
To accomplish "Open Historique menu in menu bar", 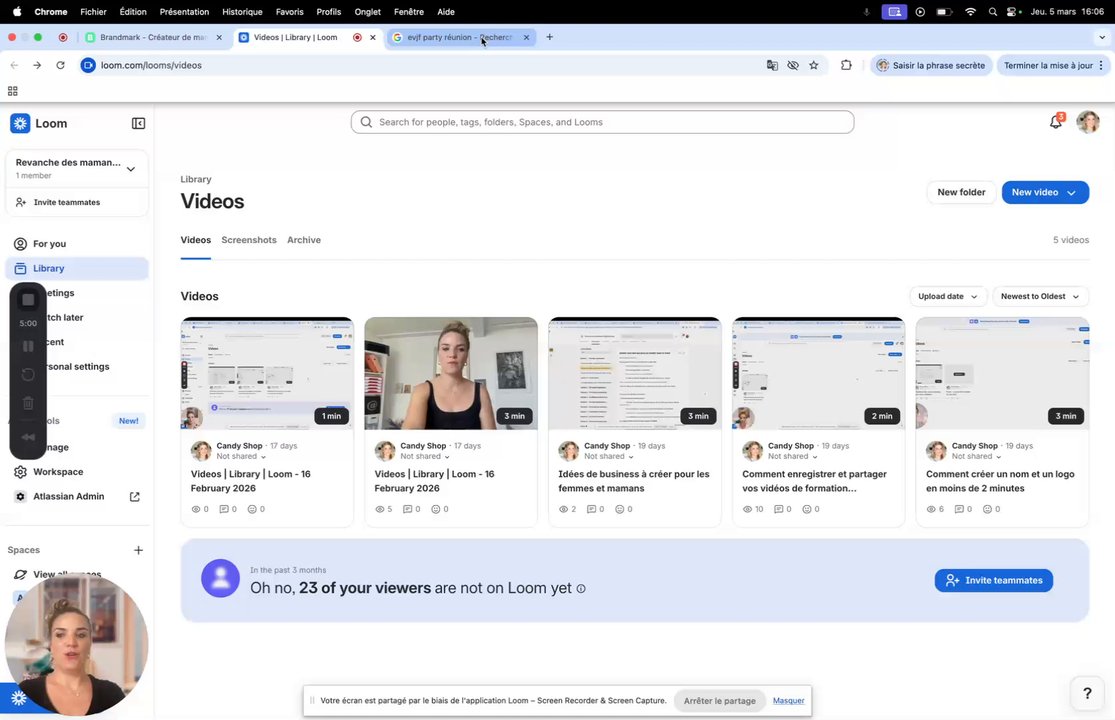I will pos(242,12).
